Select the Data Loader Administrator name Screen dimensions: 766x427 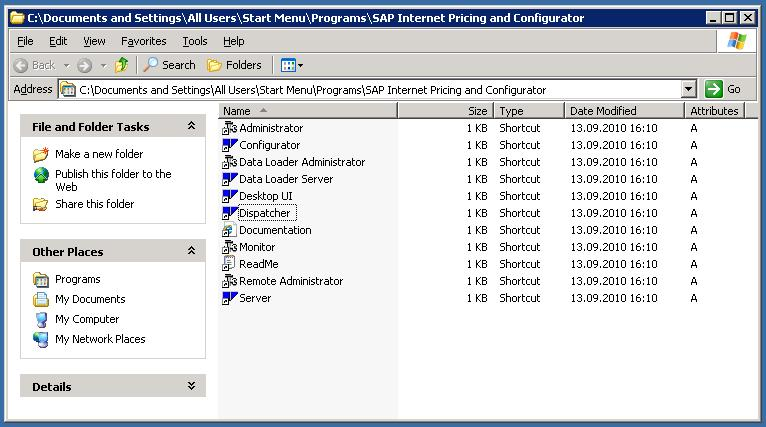click(302, 162)
